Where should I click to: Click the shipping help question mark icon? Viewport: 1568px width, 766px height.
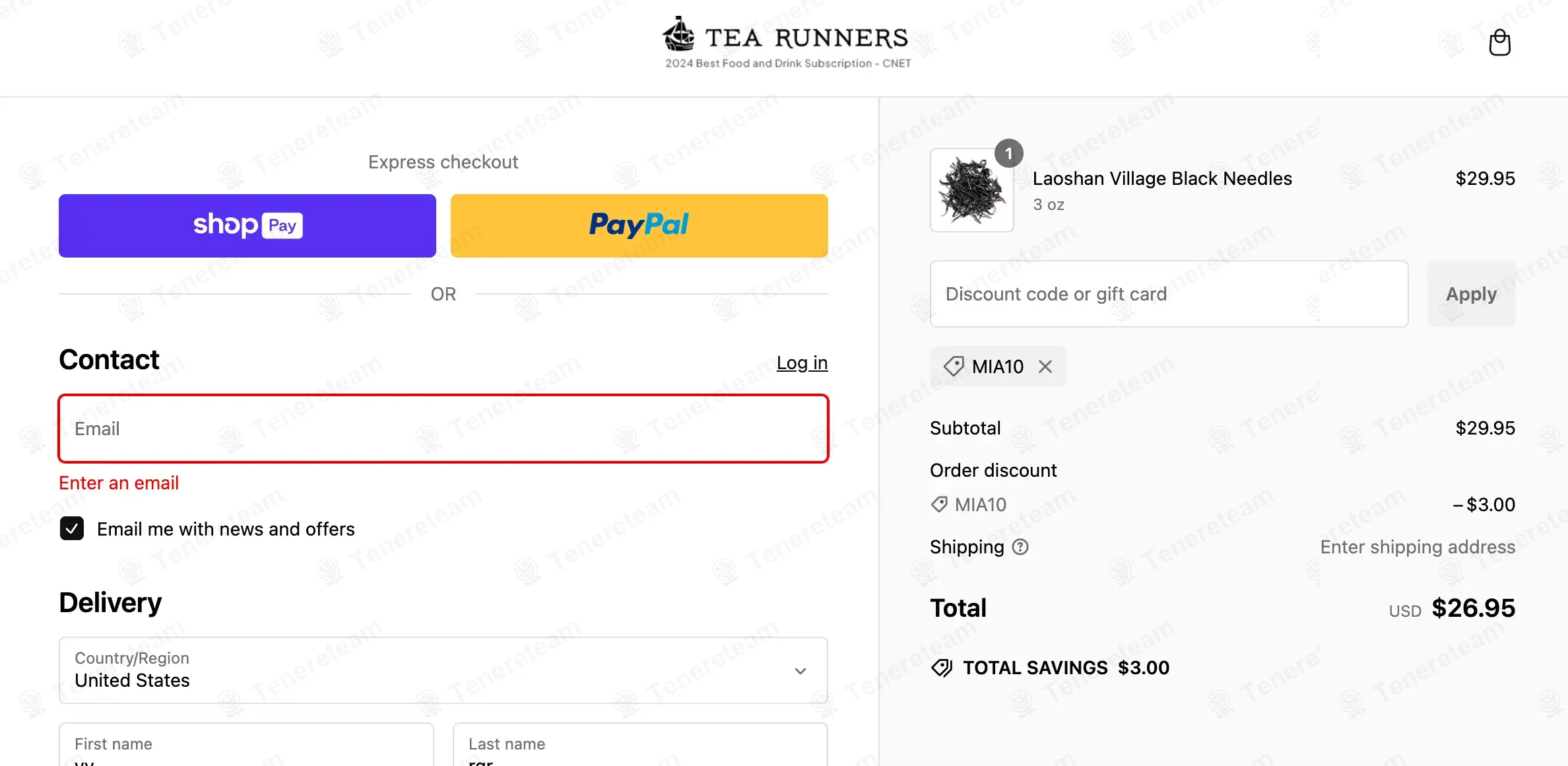click(x=1020, y=547)
